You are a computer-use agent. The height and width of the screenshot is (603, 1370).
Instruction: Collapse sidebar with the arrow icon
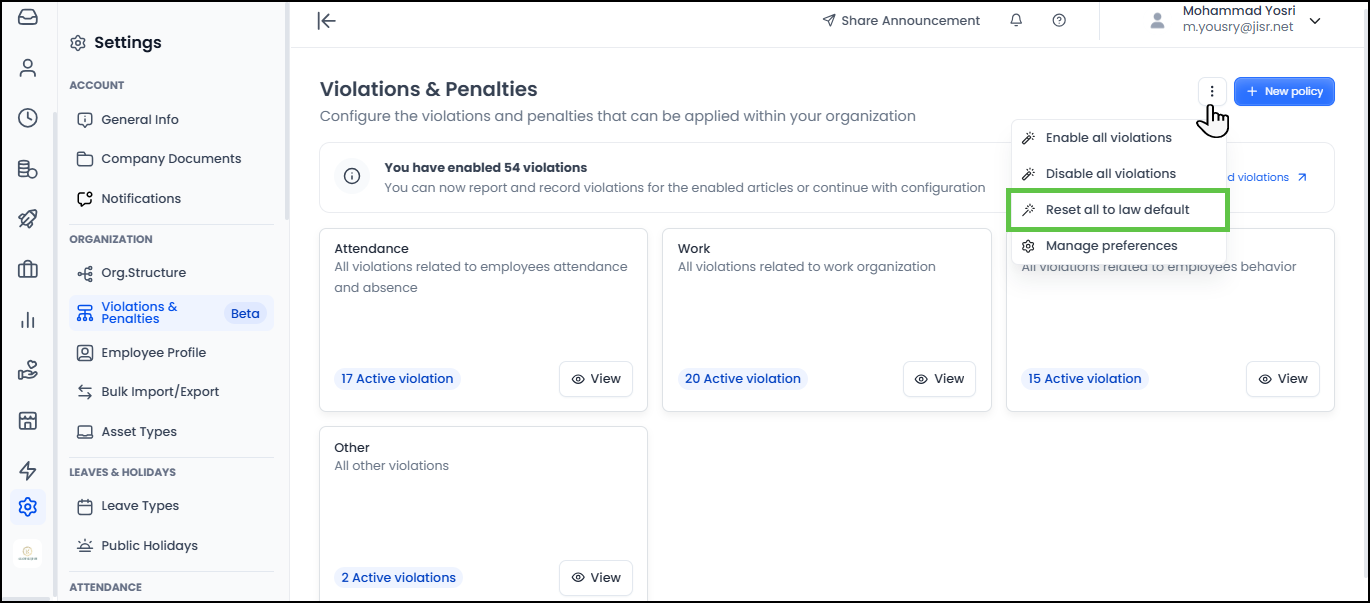click(x=326, y=21)
